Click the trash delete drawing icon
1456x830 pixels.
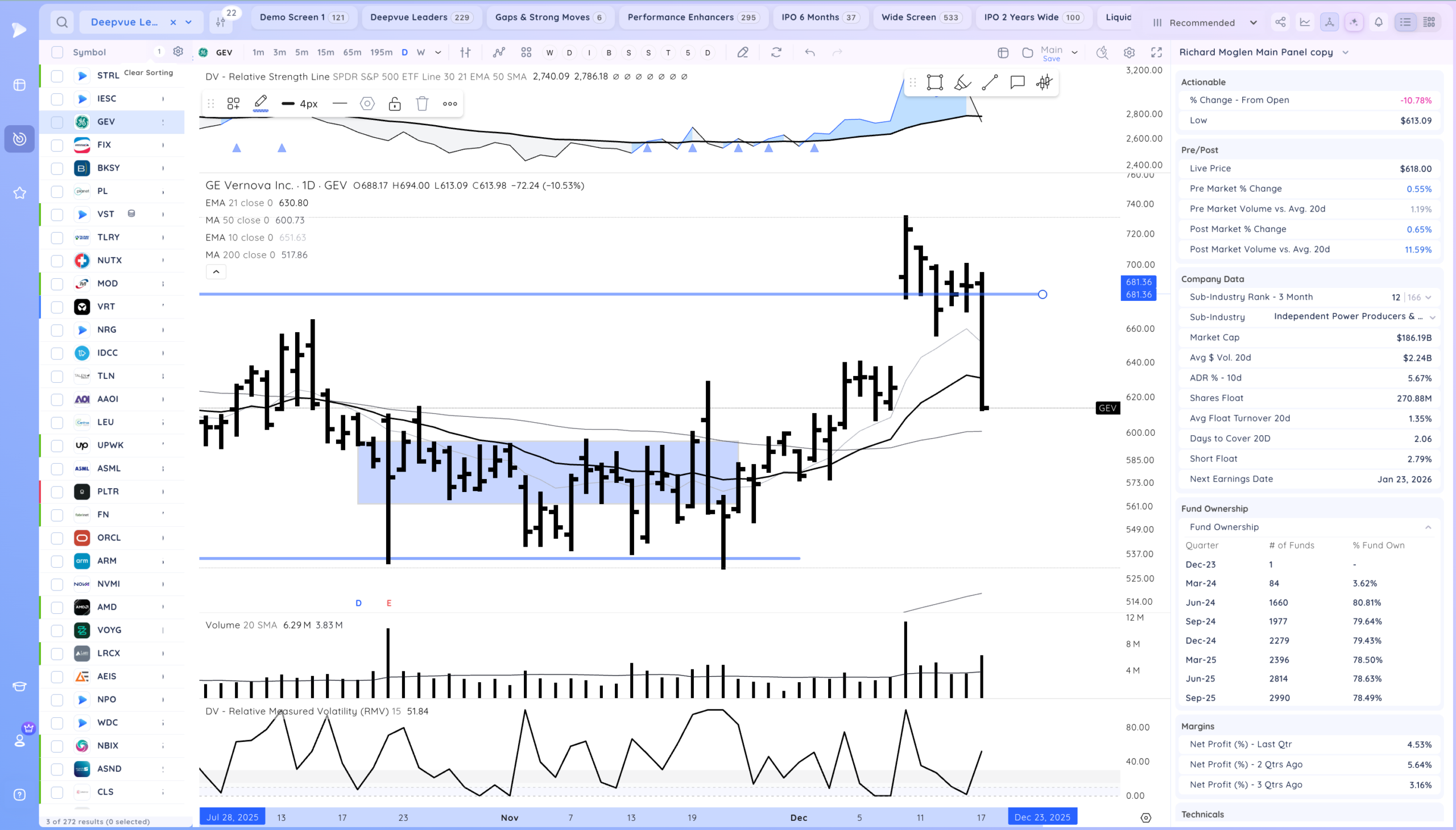click(421, 104)
